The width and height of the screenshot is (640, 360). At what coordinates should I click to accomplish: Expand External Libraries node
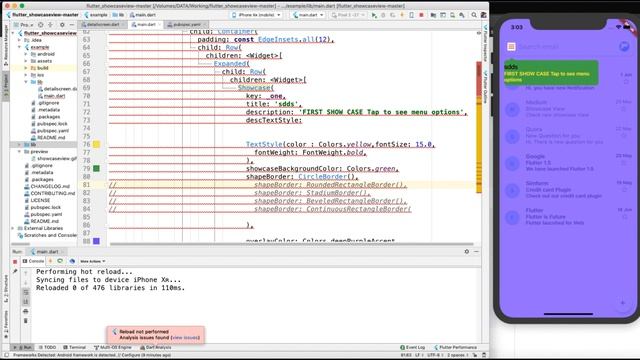coord(13,228)
